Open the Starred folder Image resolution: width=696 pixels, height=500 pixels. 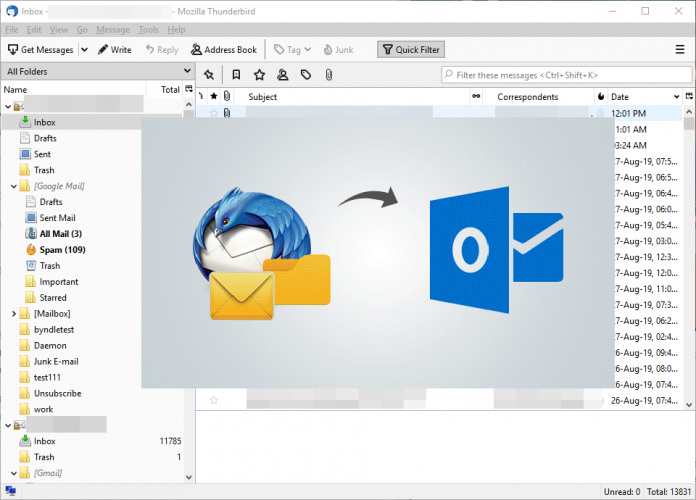point(53,298)
